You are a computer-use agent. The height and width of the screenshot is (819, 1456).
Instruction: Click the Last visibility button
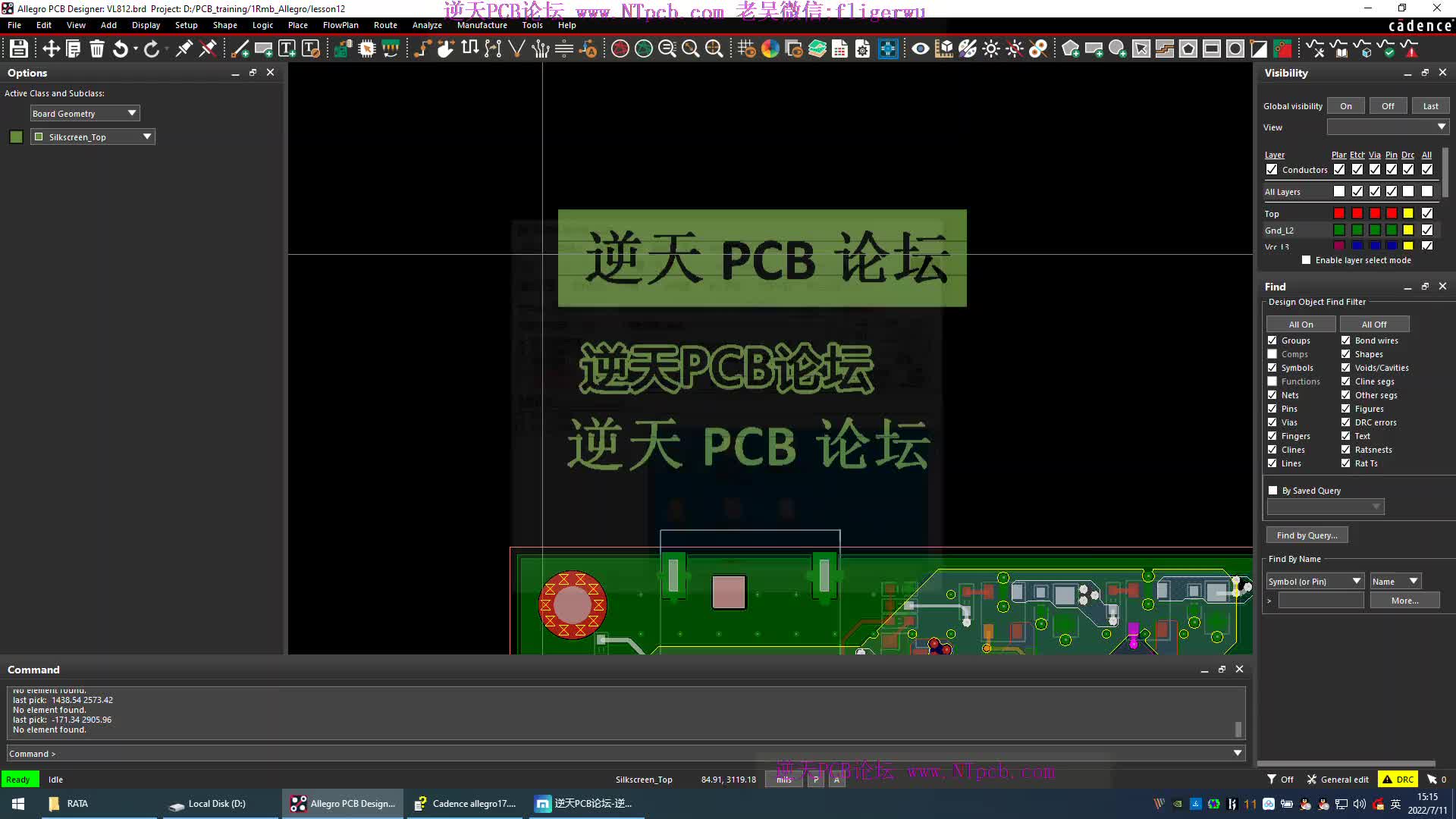click(1430, 106)
